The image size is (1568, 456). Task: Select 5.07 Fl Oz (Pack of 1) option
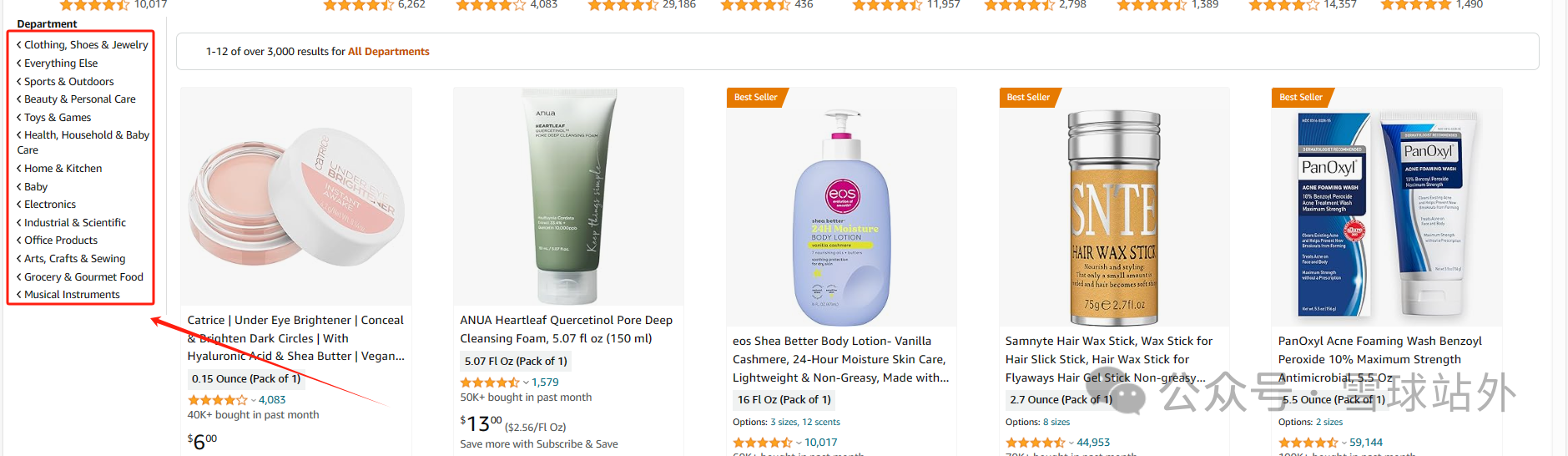click(516, 362)
